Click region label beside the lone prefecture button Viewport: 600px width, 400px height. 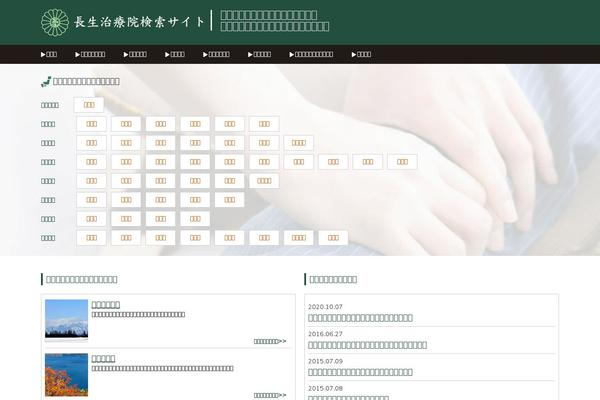[x=50, y=105]
